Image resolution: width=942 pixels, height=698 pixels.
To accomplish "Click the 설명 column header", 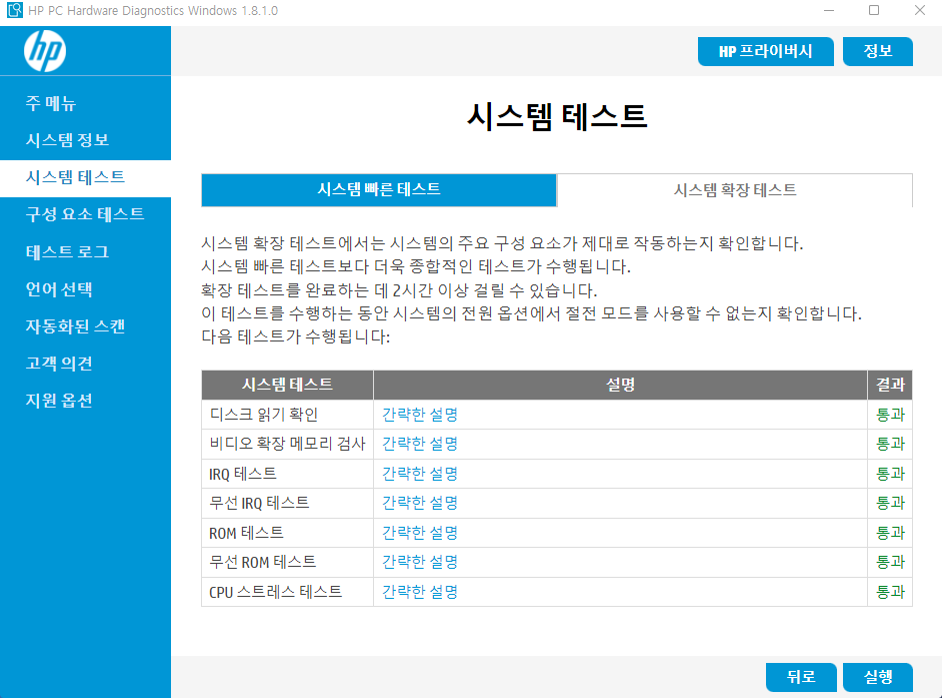I will click(620, 385).
